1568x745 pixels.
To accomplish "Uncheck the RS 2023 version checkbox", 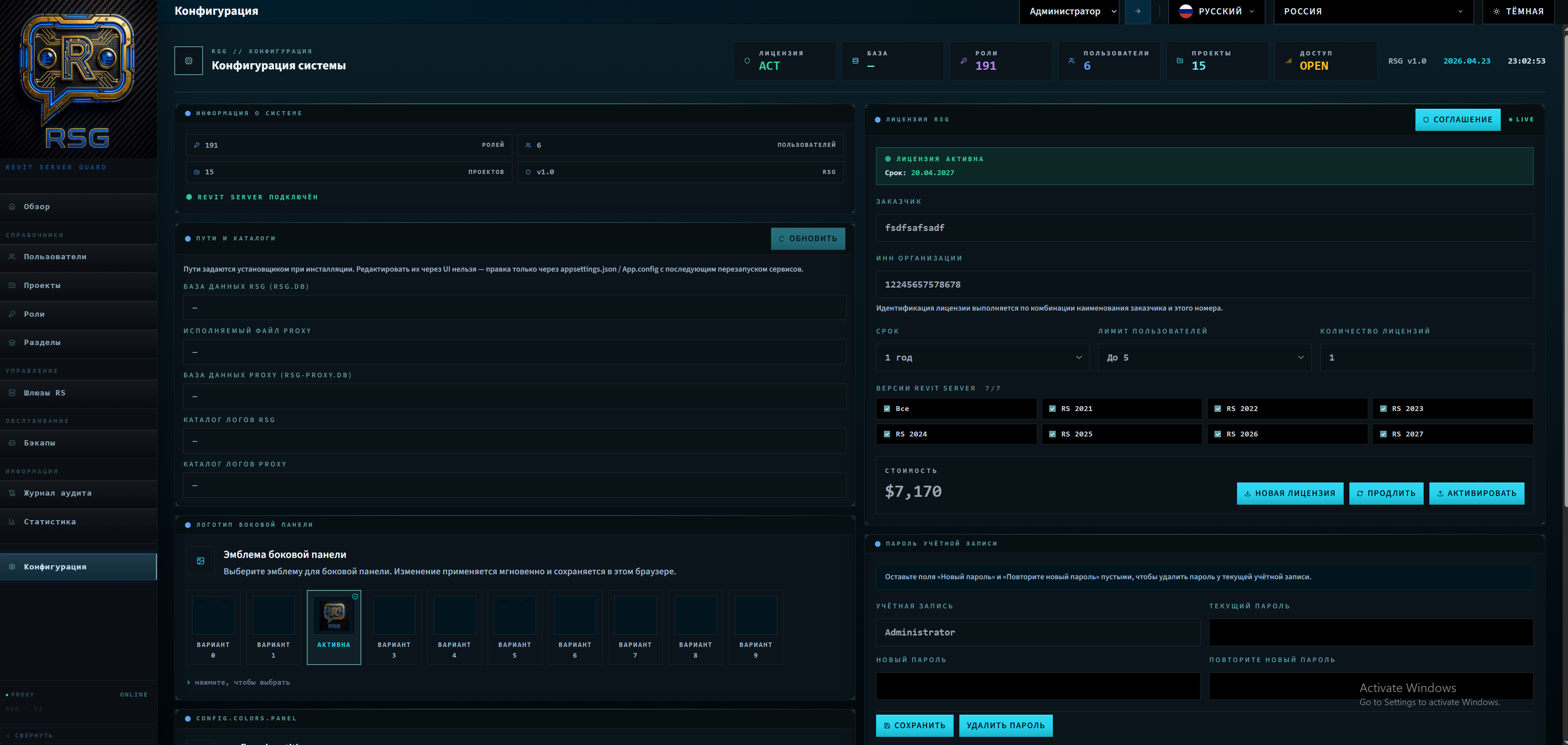I will pos(1383,409).
